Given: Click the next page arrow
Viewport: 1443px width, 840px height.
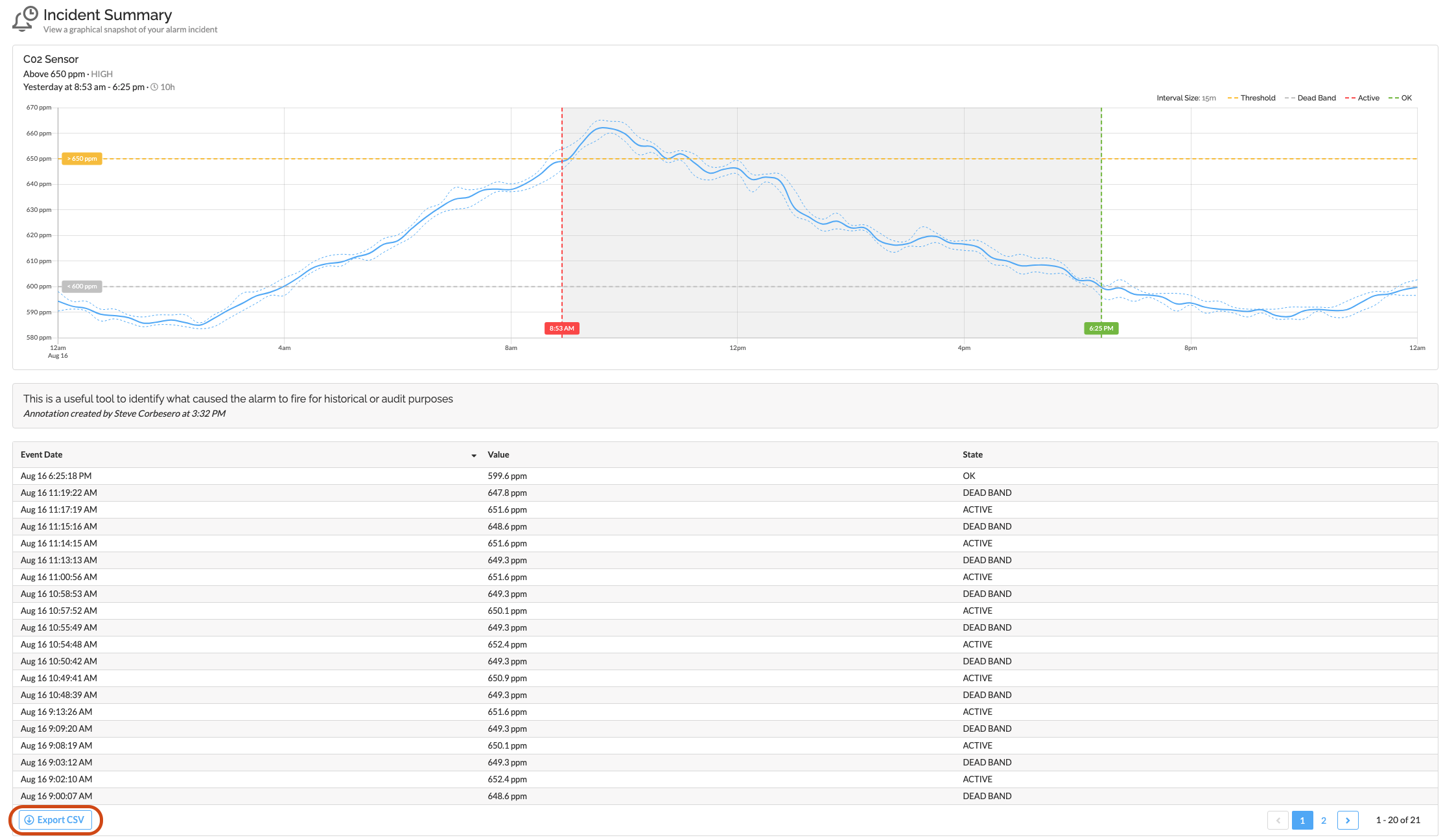Looking at the screenshot, I should [x=1348, y=820].
